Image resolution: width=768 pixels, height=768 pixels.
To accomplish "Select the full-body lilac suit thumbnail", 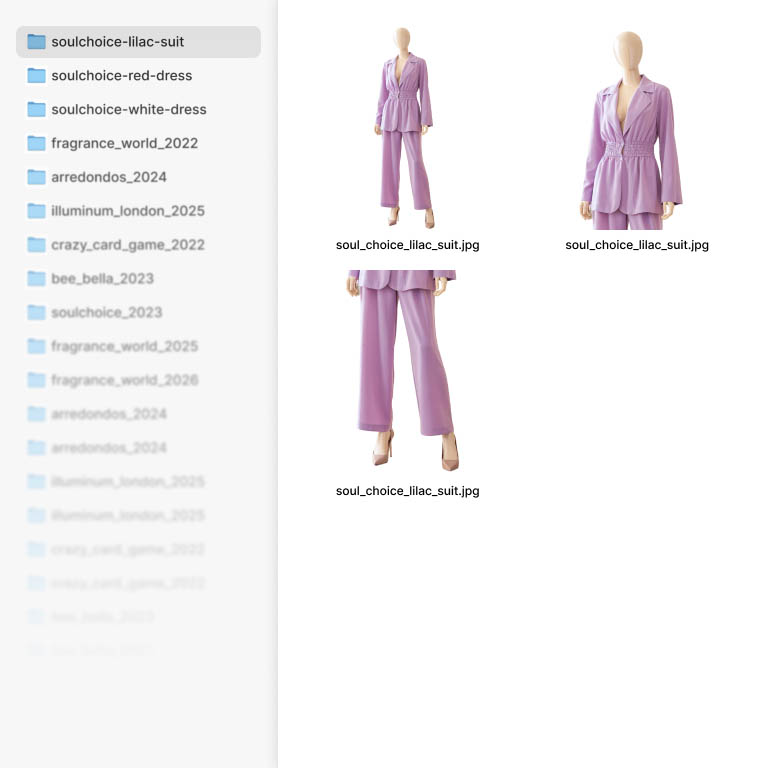I will pos(405,128).
